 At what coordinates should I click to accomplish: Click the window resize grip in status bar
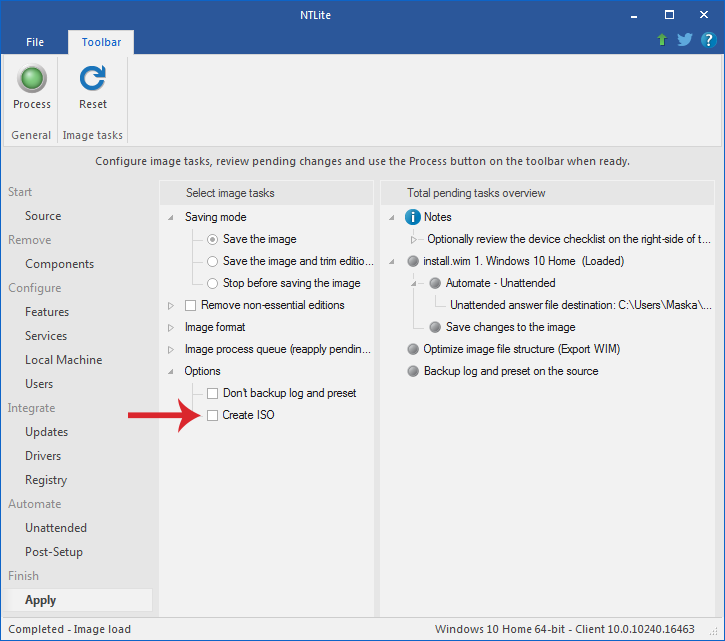(x=713, y=631)
